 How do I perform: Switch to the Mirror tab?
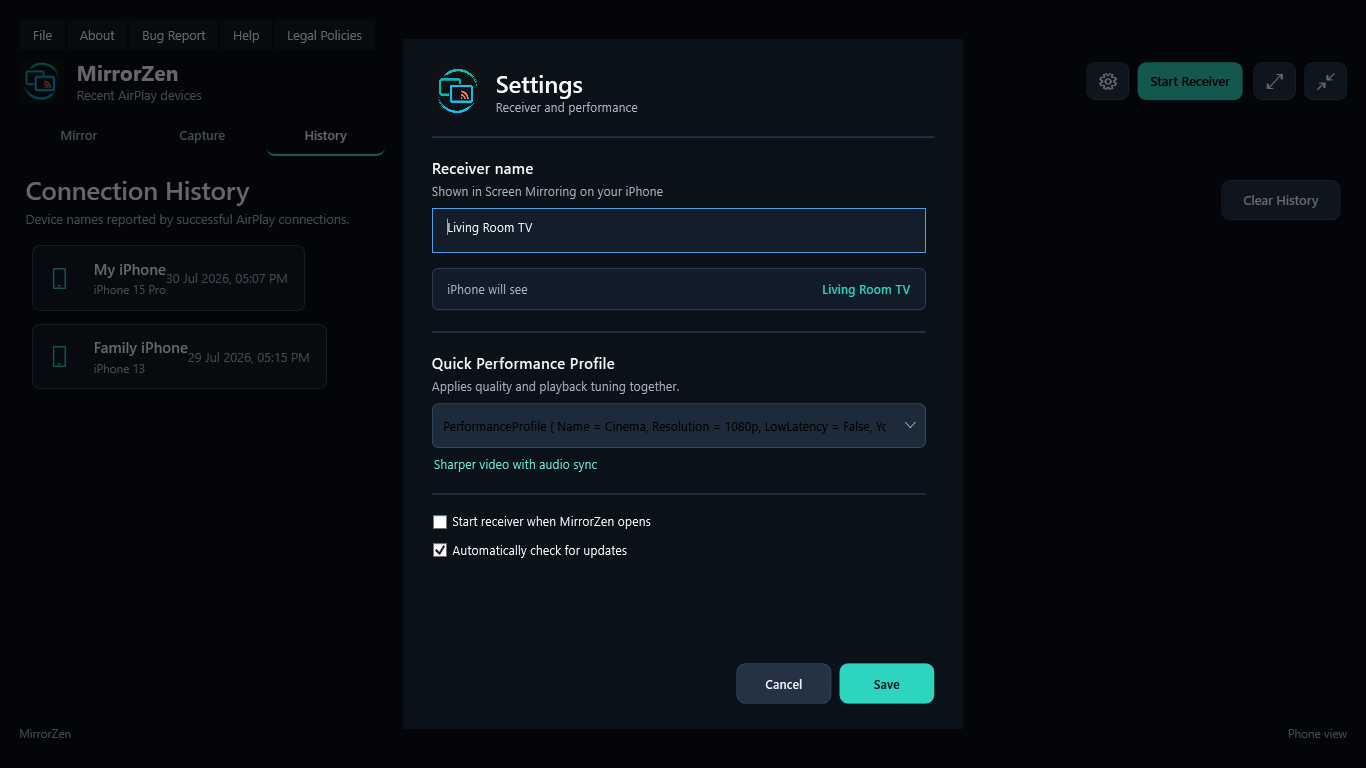[79, 136]
